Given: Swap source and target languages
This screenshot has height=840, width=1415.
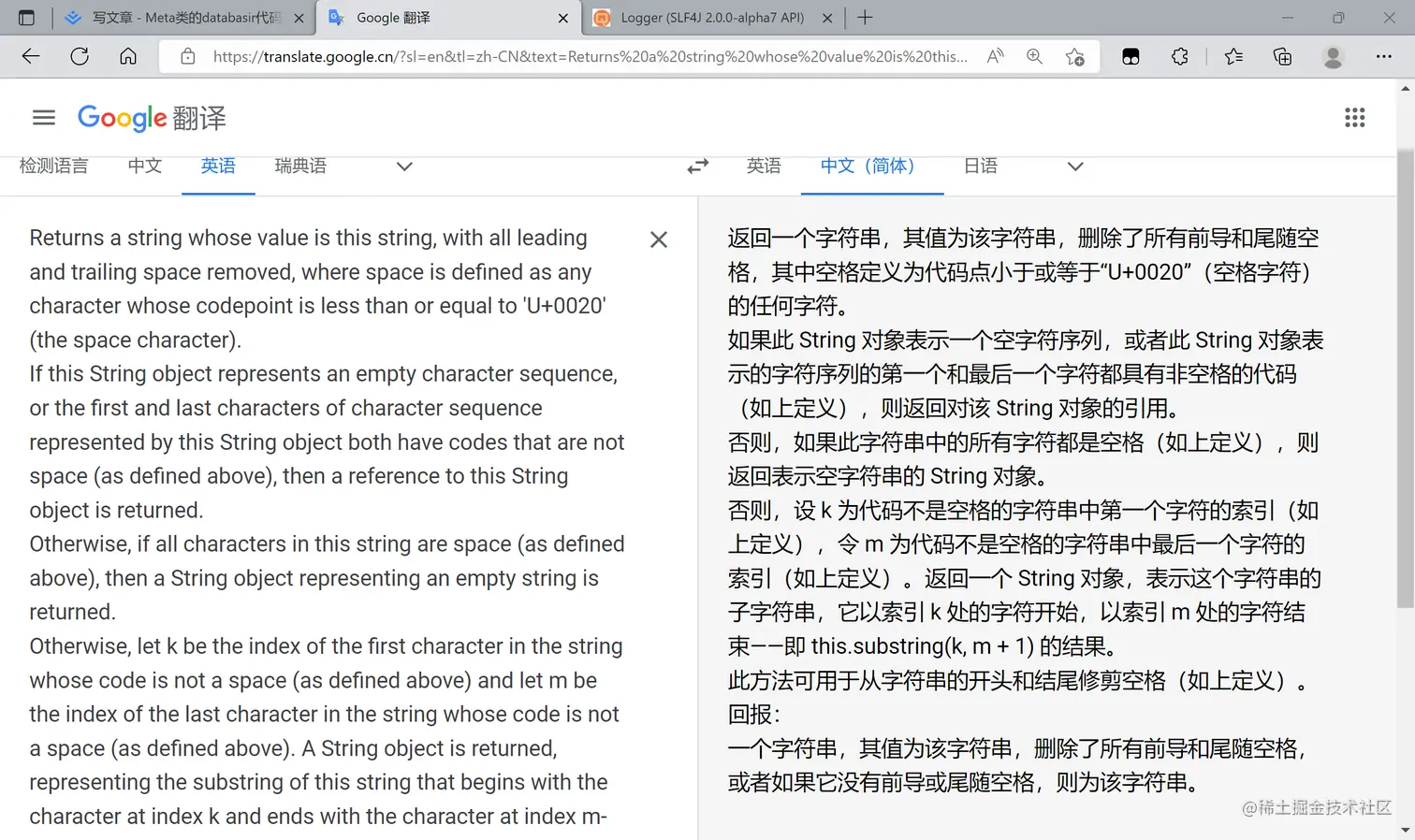Looking at the screenshot, I should (698, 167).
